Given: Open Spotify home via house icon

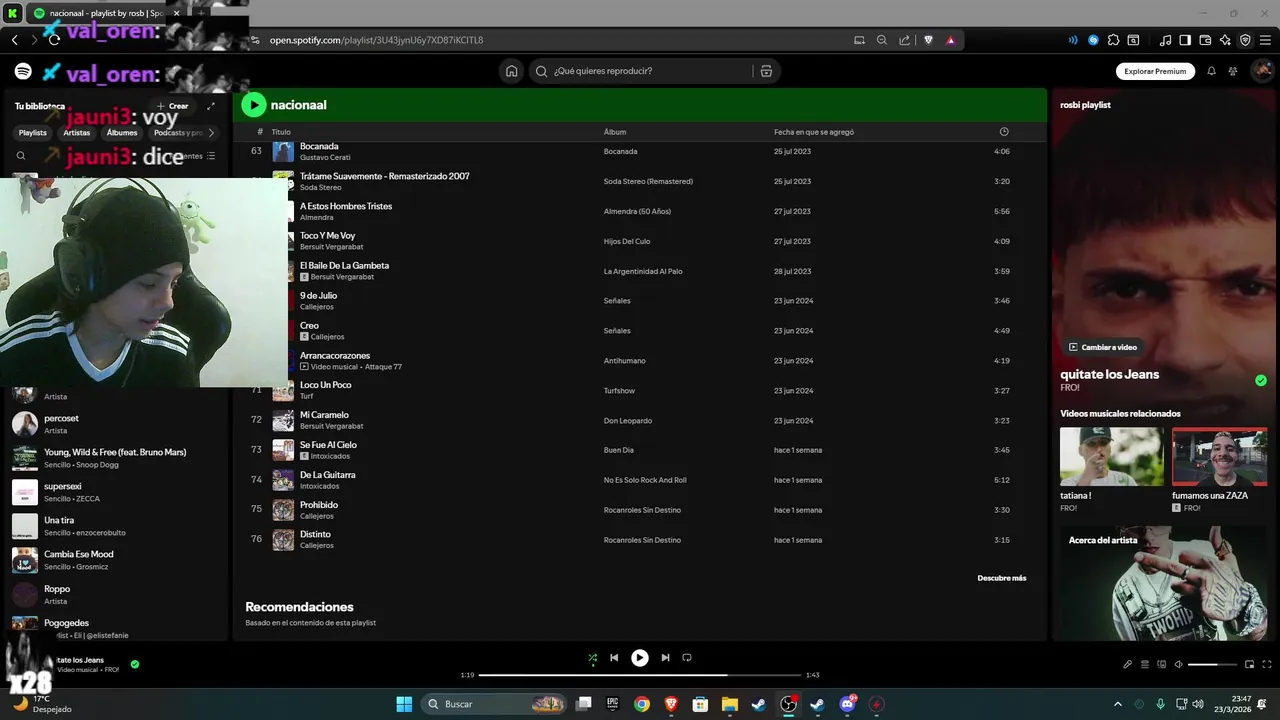Looking at the screenshot, I should pyautogui.click(x=512, y=71).
